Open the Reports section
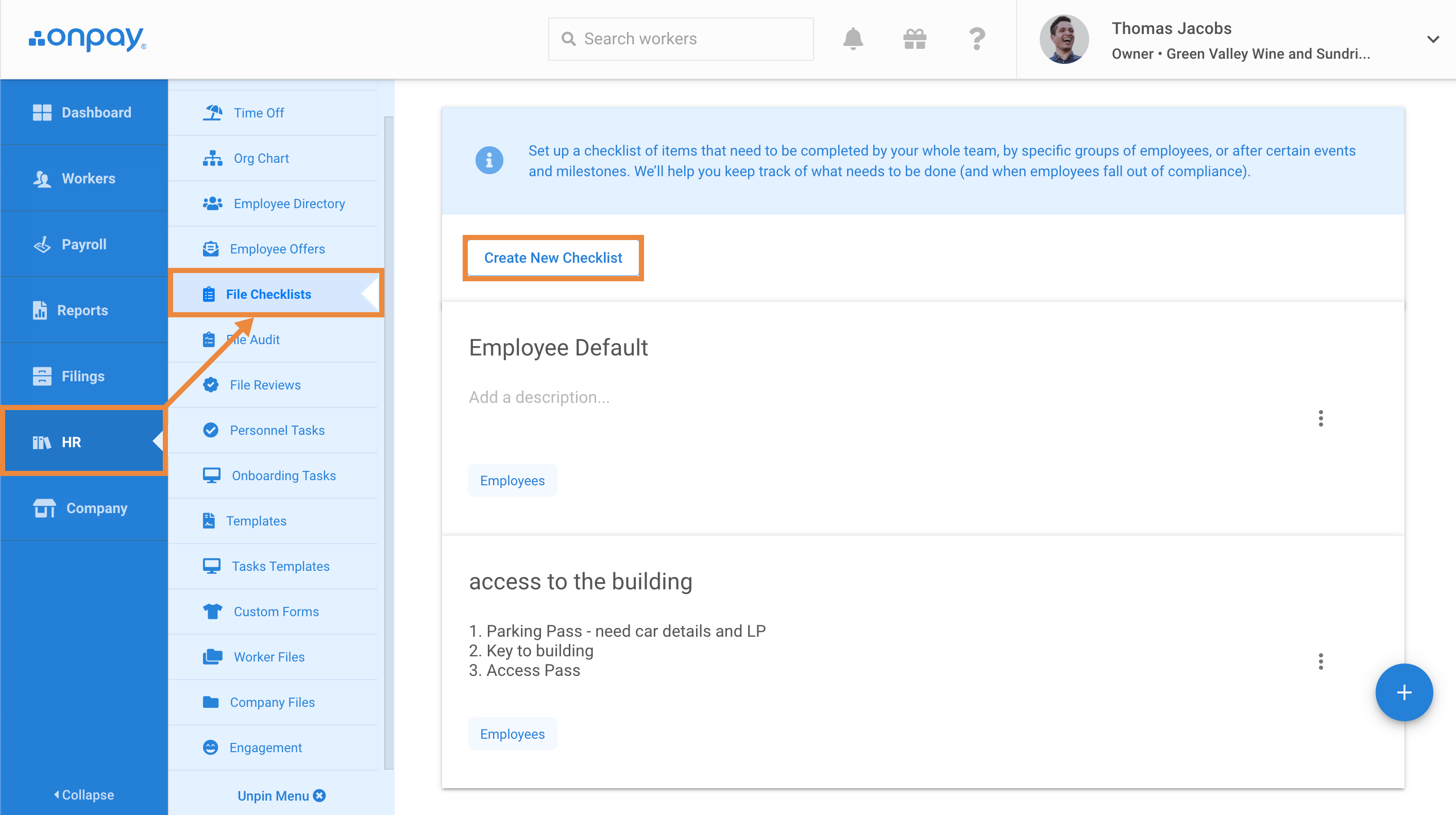The image size is (1456, 815). click(83, 310)
